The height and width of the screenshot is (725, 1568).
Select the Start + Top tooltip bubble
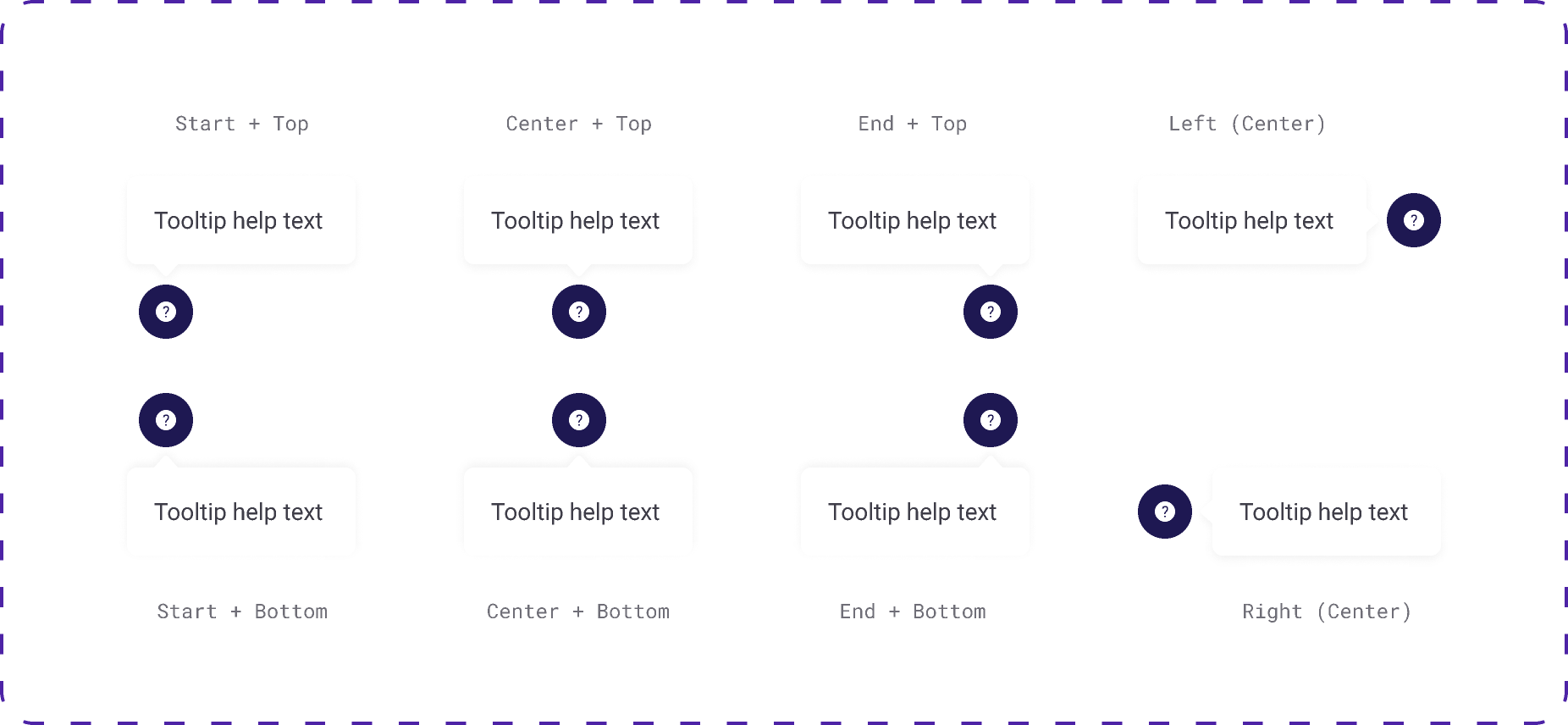[x=240, y=220]
